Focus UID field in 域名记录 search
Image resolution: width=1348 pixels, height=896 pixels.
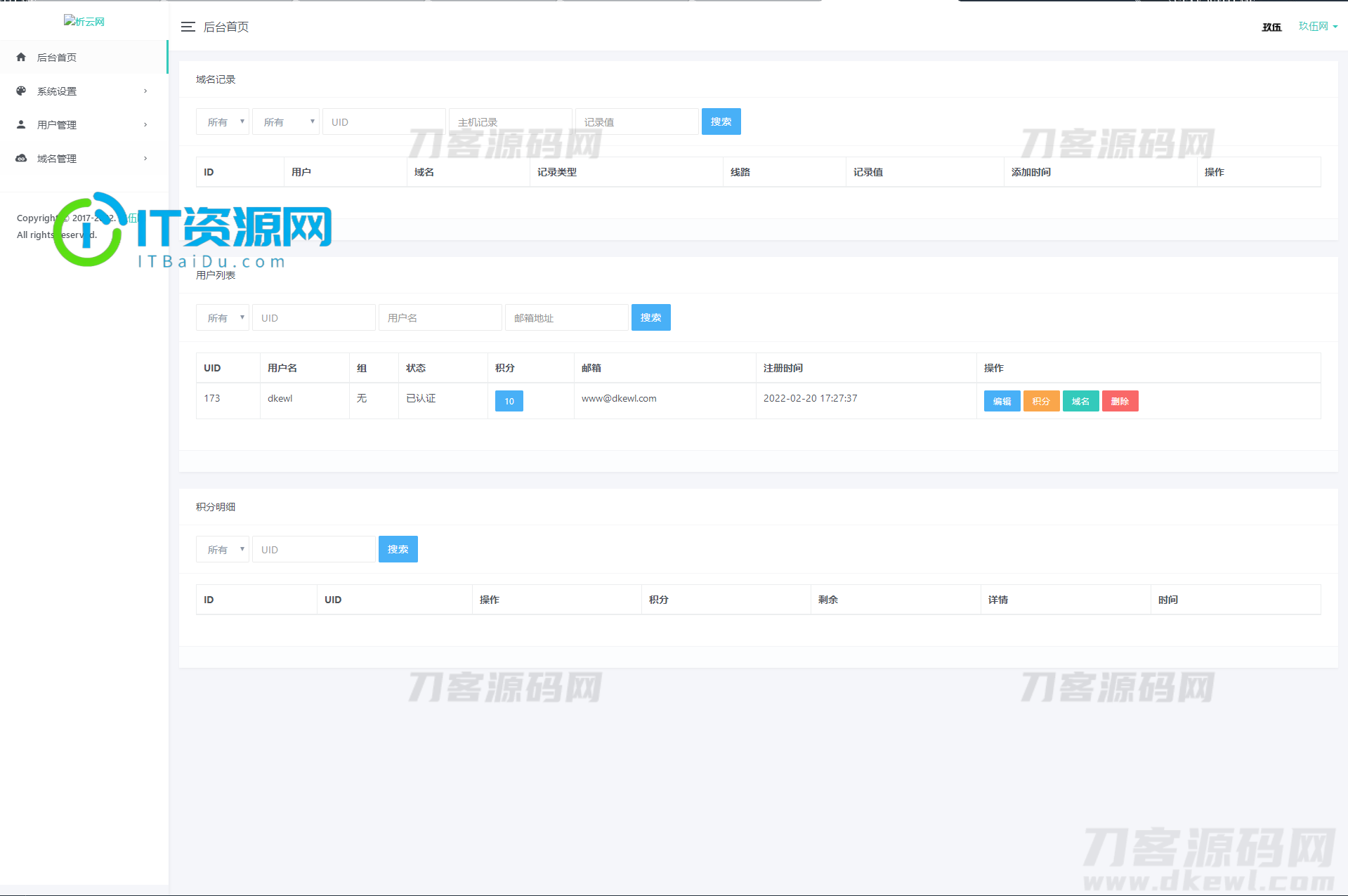384,121
